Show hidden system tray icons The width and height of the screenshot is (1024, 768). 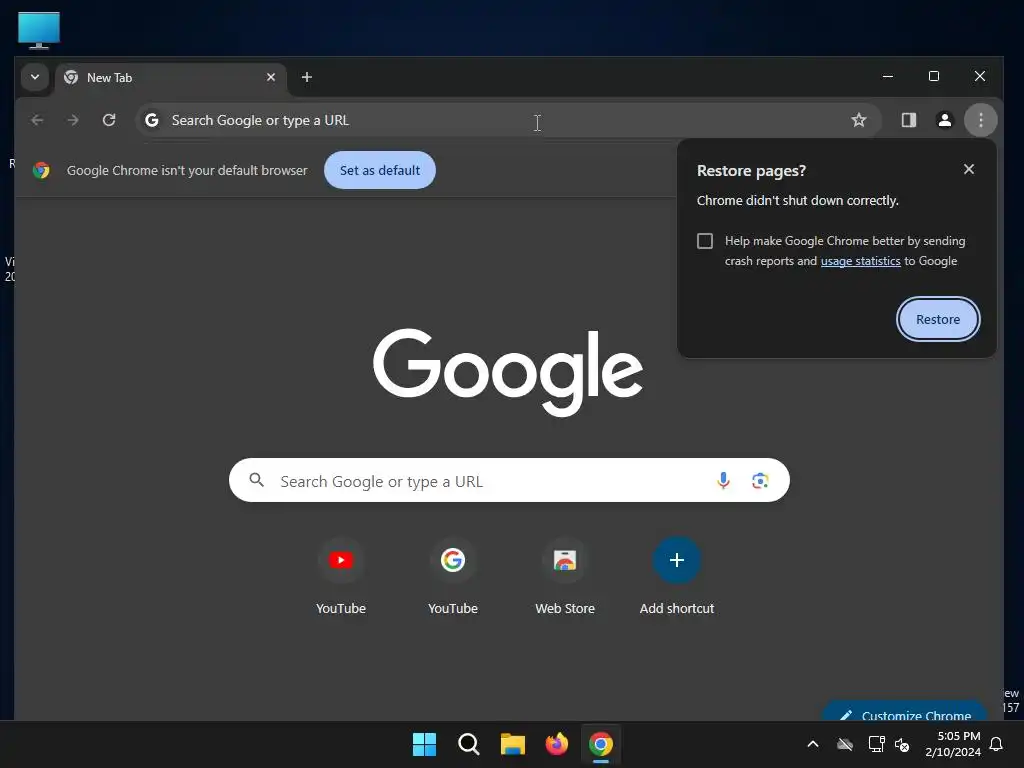(x=813, y=744)
